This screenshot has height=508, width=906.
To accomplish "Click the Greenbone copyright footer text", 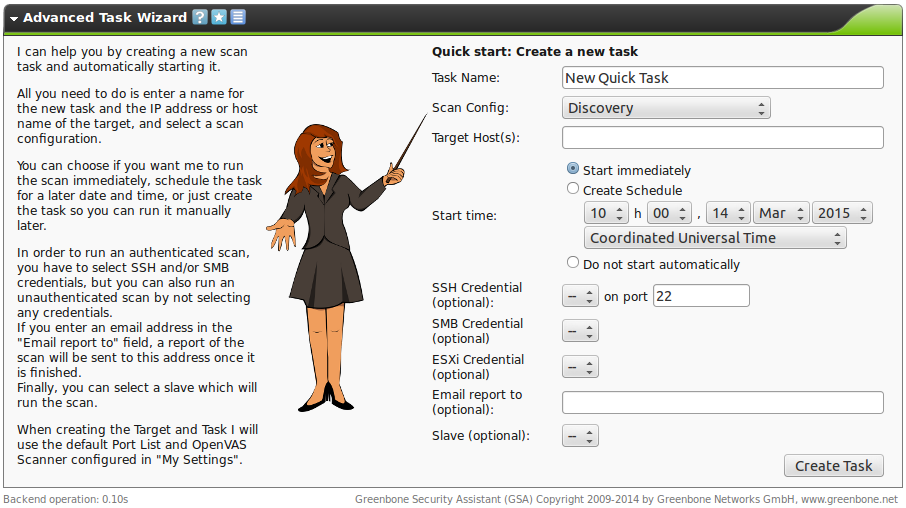I will click(626, 499).
